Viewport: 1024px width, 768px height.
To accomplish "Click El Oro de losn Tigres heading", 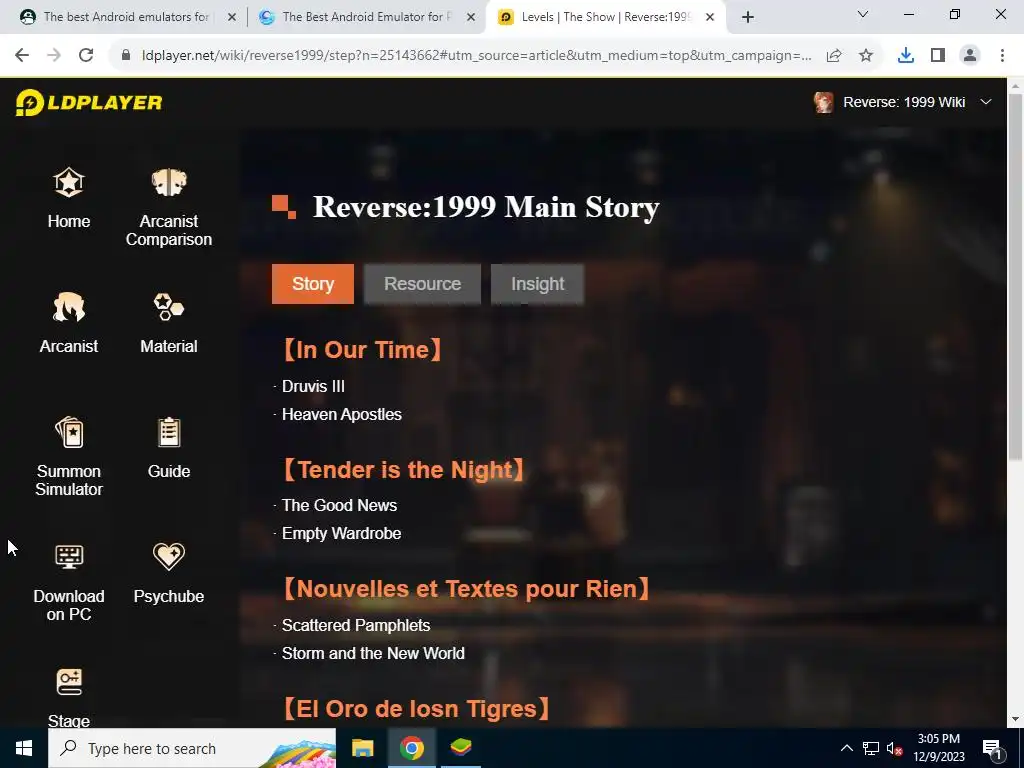I will point(416,709).
